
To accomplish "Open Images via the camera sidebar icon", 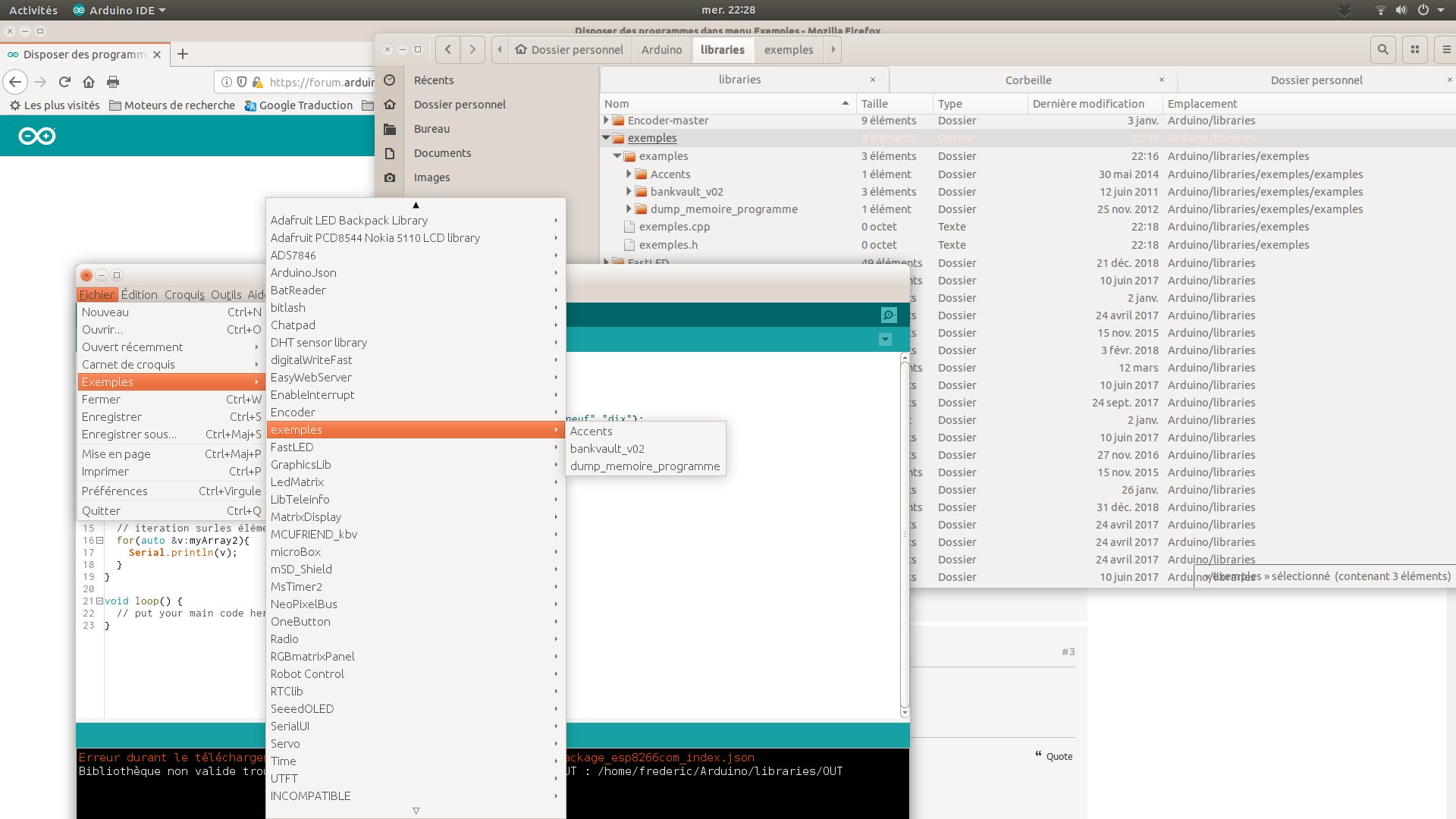I will [390, 177].
